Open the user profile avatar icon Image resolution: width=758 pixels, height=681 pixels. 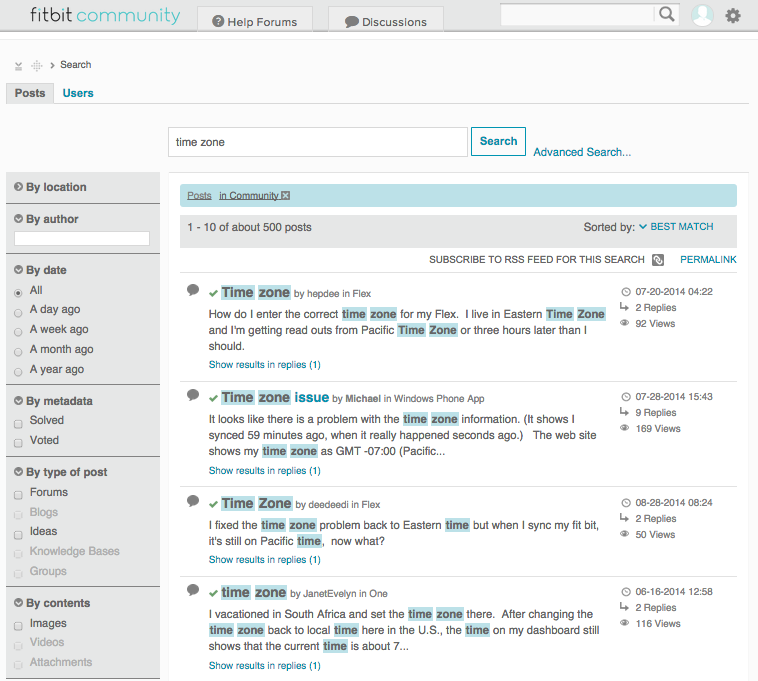703,15
